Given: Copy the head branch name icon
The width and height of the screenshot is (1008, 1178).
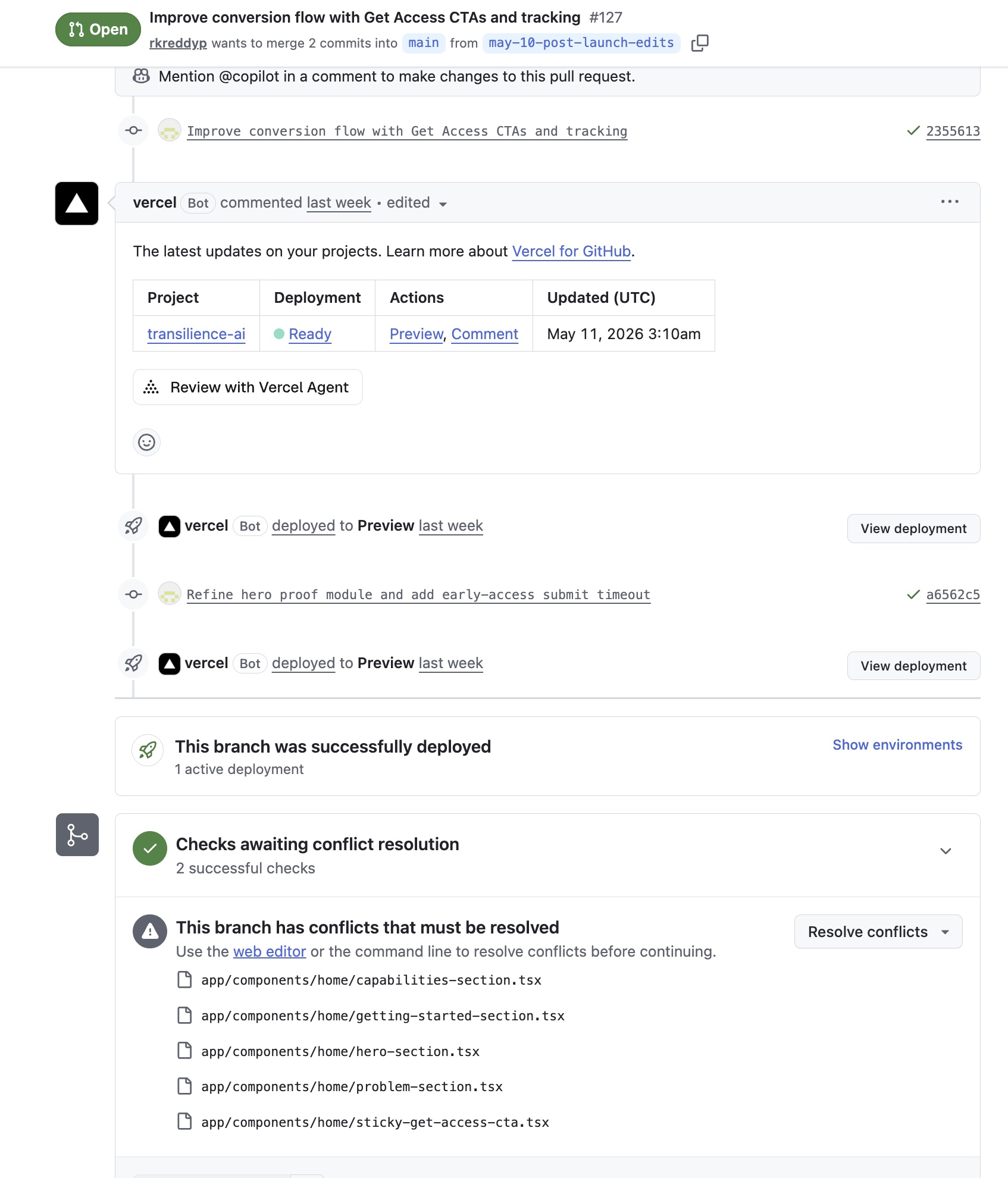Looking at the screenshot, I should tap(700, 43).
